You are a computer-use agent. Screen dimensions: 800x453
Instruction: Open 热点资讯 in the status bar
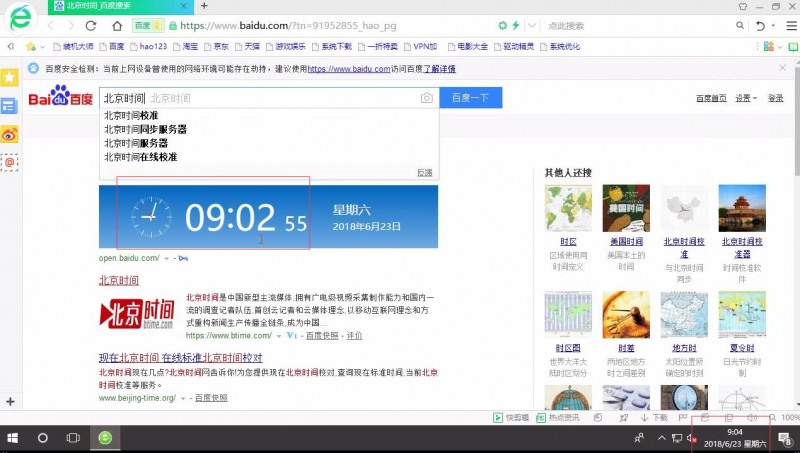point(558,418)
